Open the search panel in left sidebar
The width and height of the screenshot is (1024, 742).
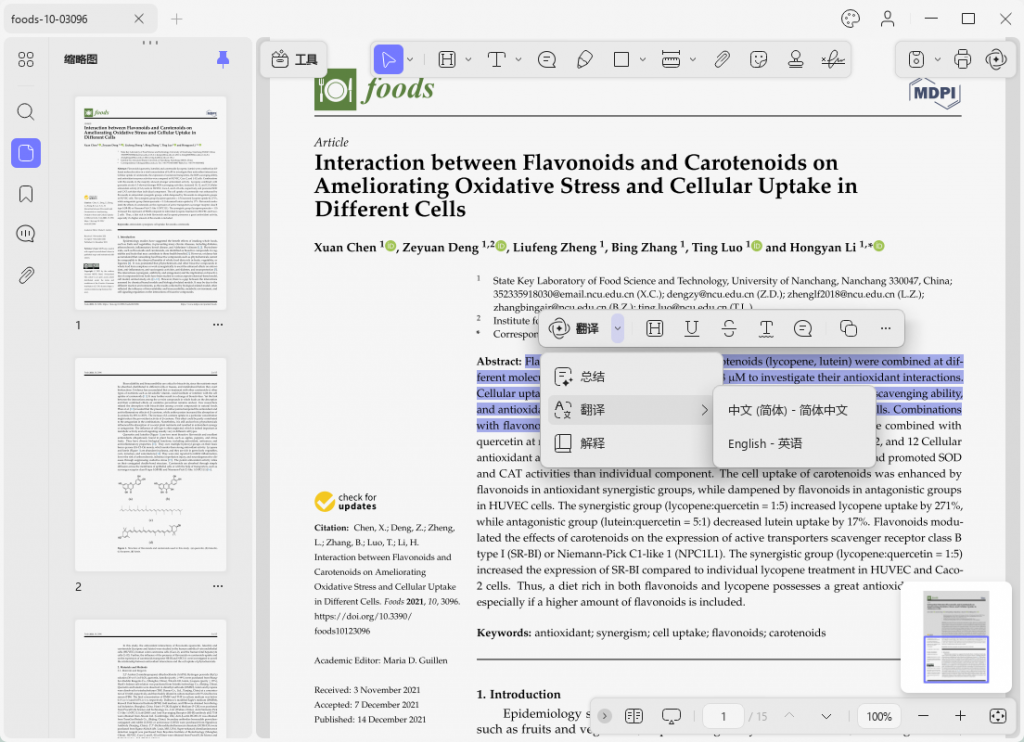(25, 112)
